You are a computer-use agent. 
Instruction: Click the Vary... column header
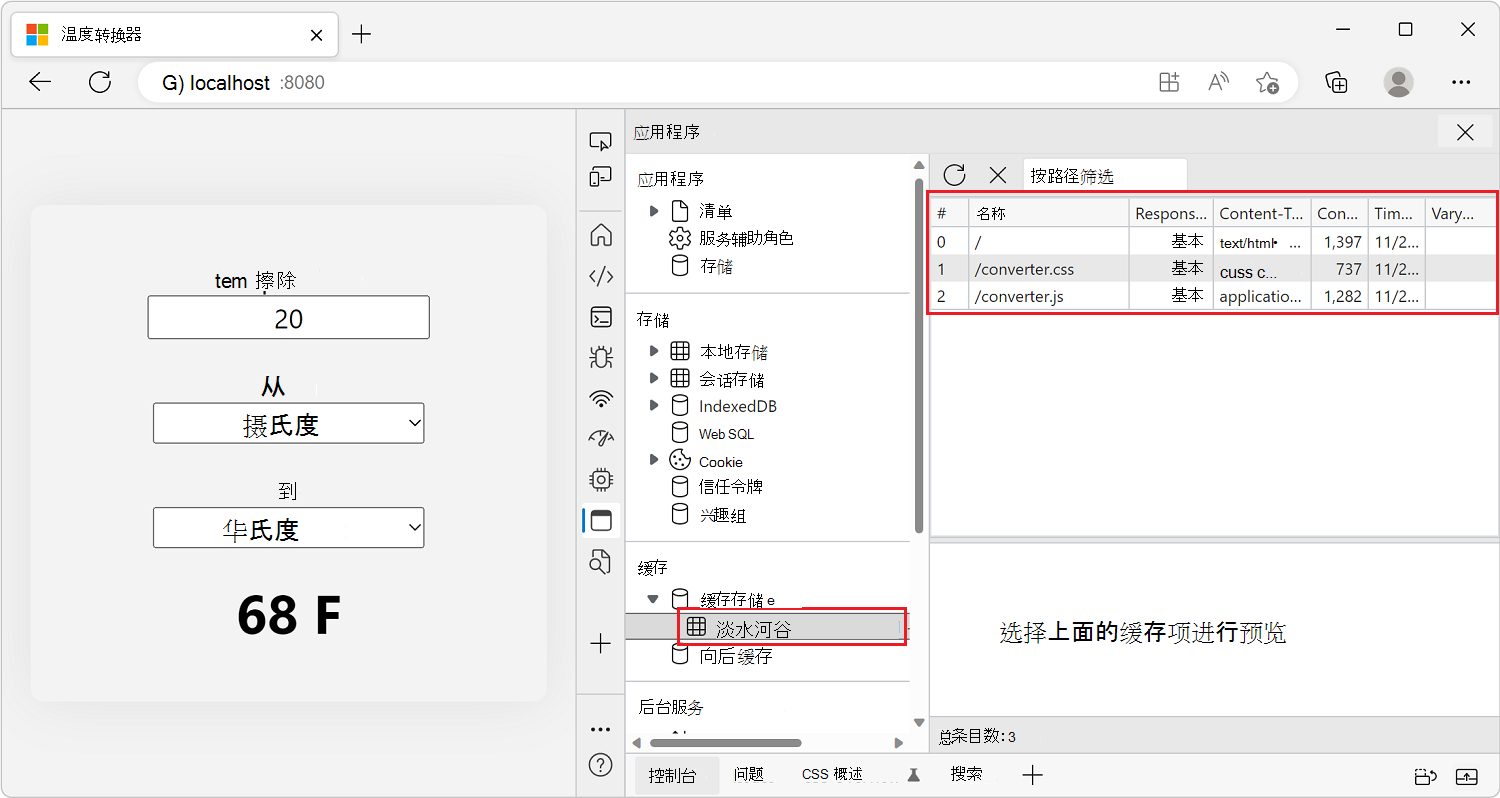[1461, 213]
